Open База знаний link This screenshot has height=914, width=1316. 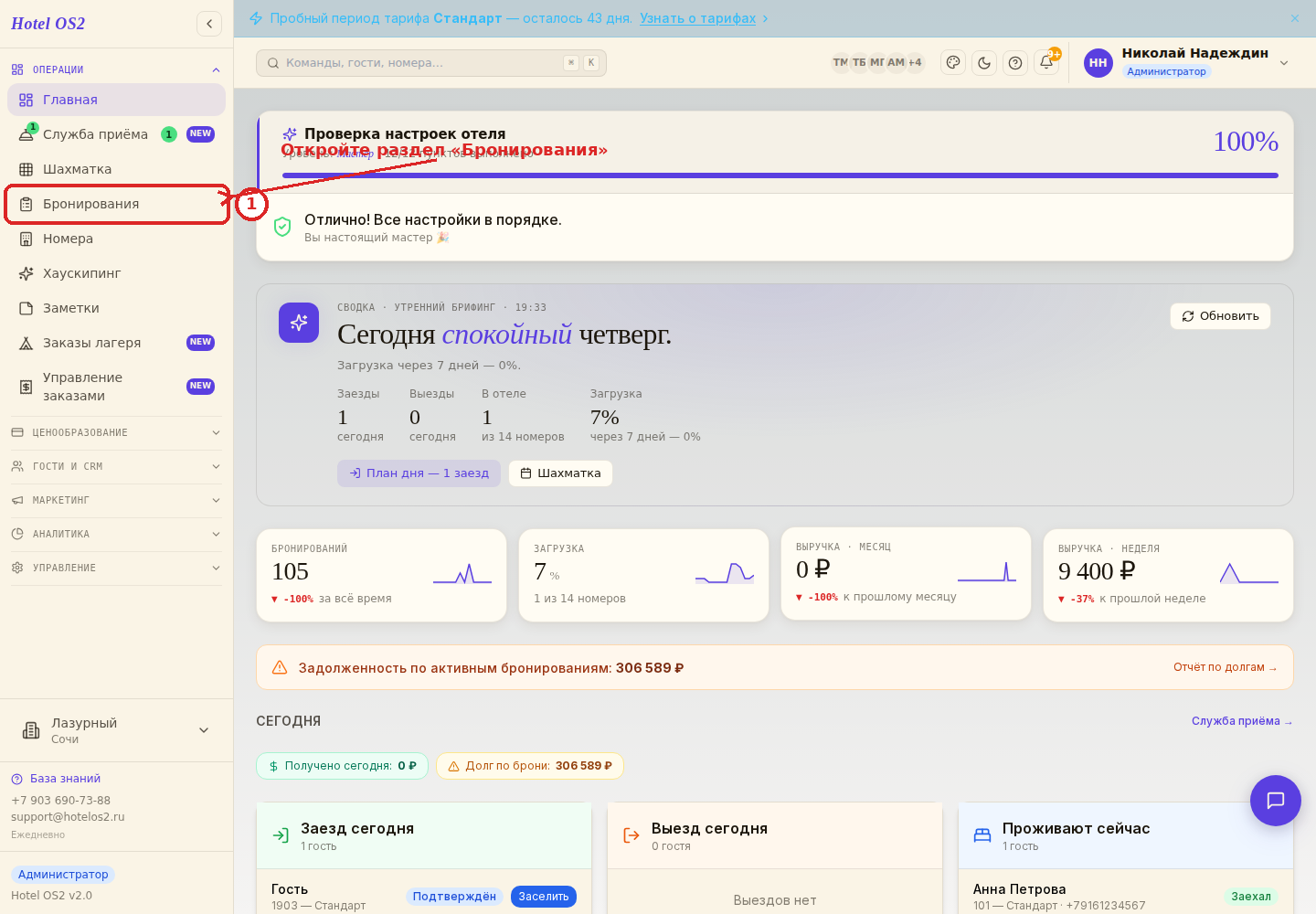[x=56, y=779]
